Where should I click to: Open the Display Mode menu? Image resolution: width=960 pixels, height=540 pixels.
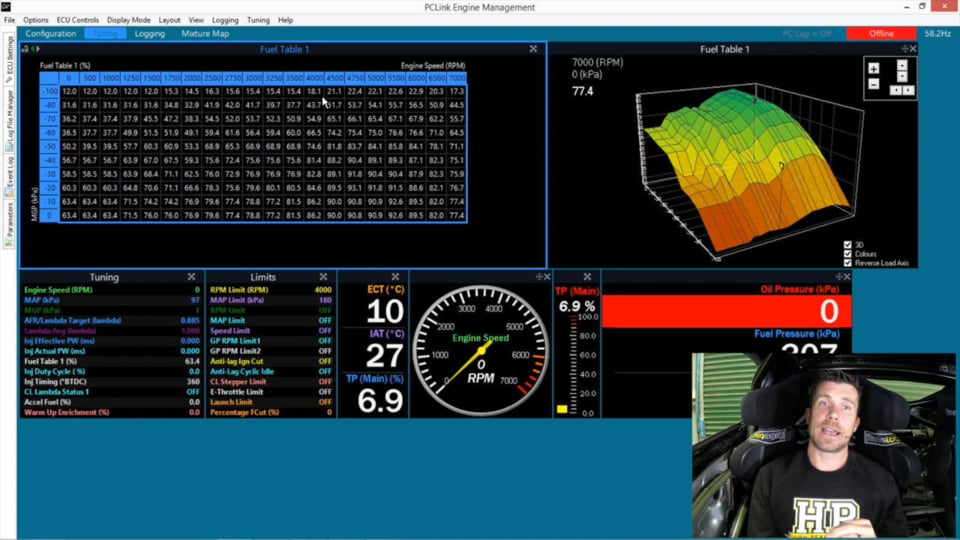pos(129,20)
